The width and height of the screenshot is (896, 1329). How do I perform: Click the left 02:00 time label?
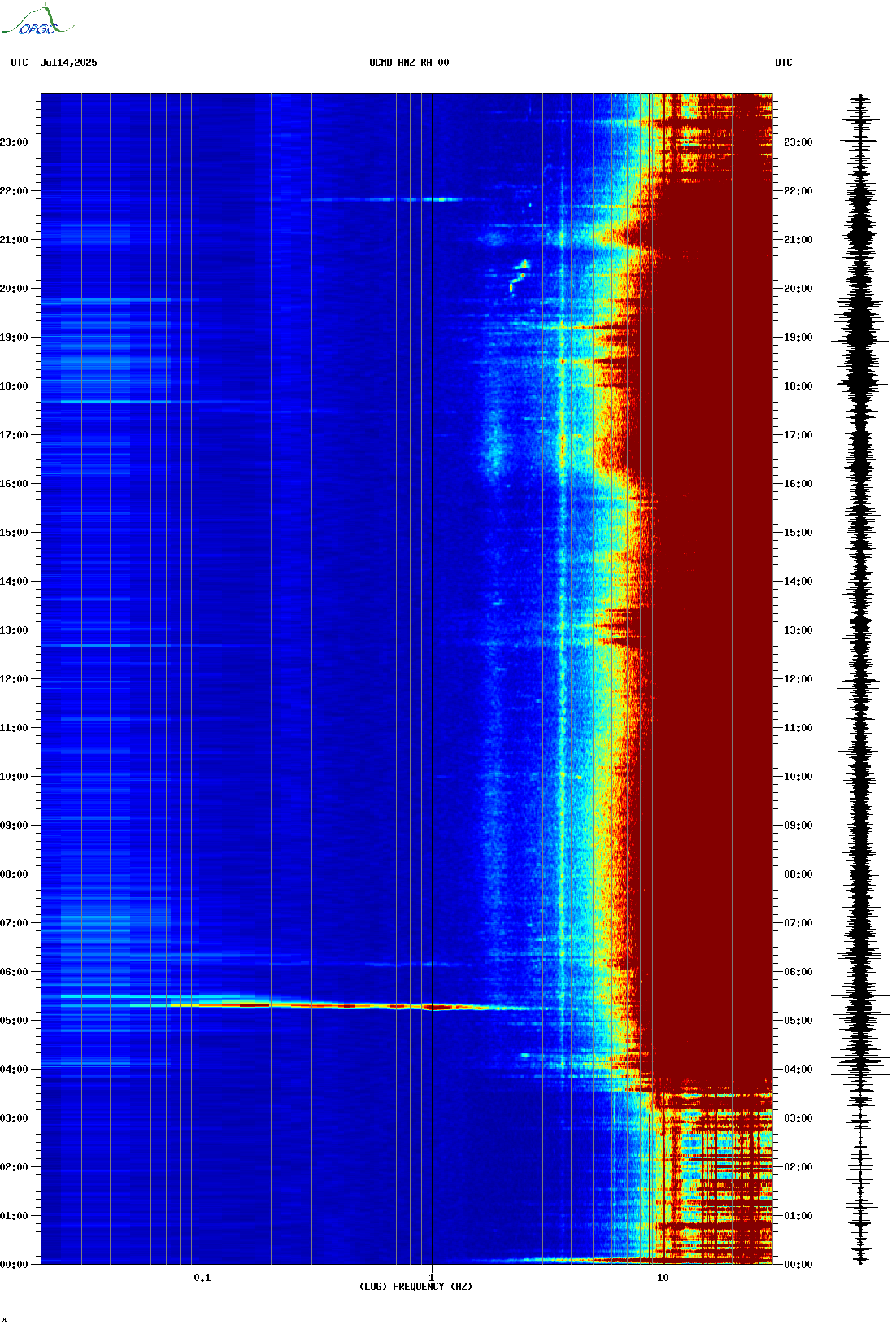click(x=14, y=1167)
